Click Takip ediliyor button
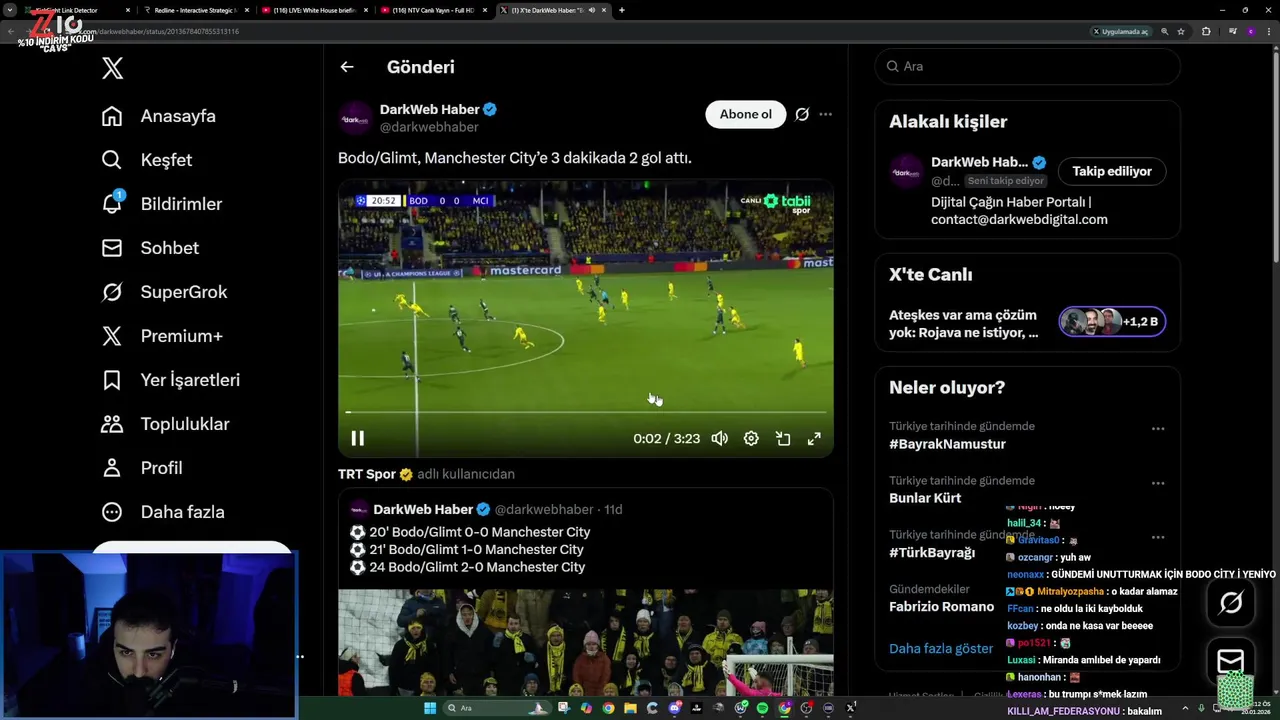This screenshot has height=720, width=1280. coord(1112,171)
